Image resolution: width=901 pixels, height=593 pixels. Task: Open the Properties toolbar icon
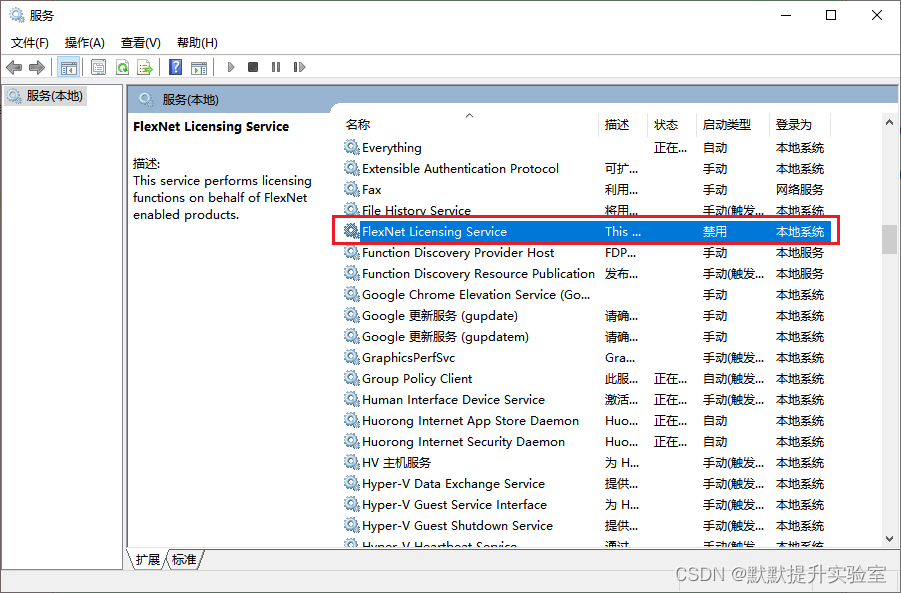98,67
